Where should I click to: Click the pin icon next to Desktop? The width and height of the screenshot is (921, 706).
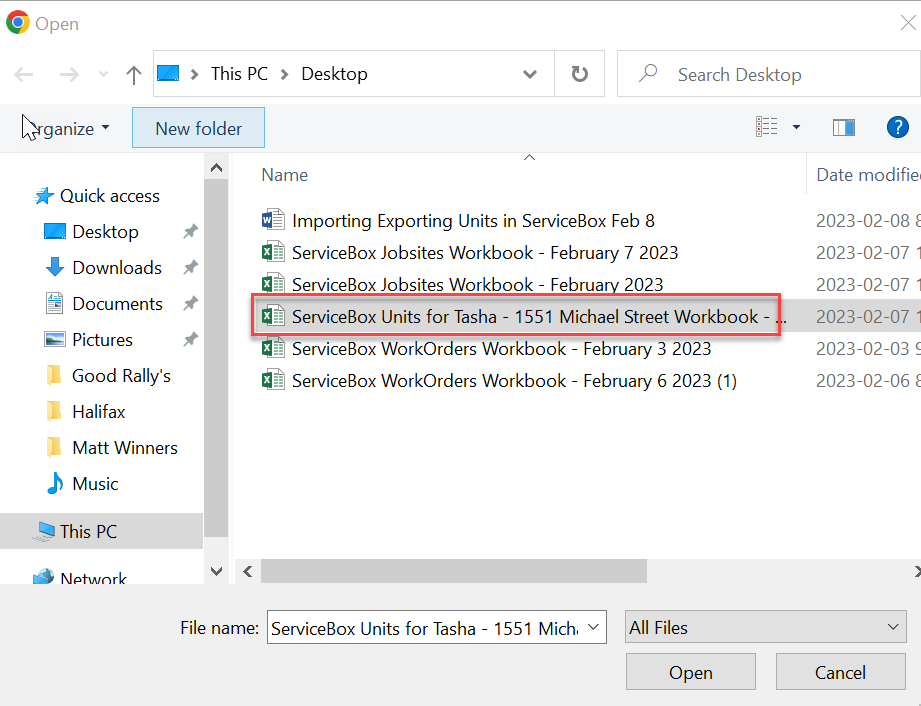point(190,231)
